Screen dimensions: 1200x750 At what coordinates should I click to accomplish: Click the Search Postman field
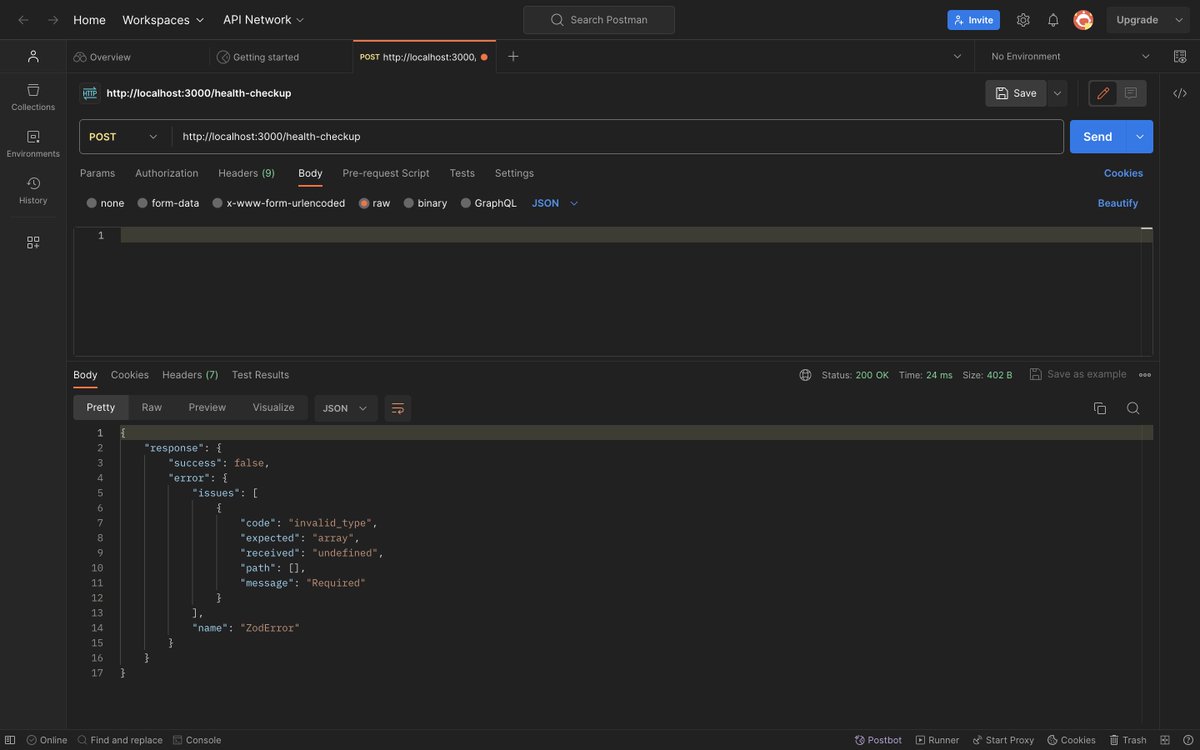[x=599, y=20]
